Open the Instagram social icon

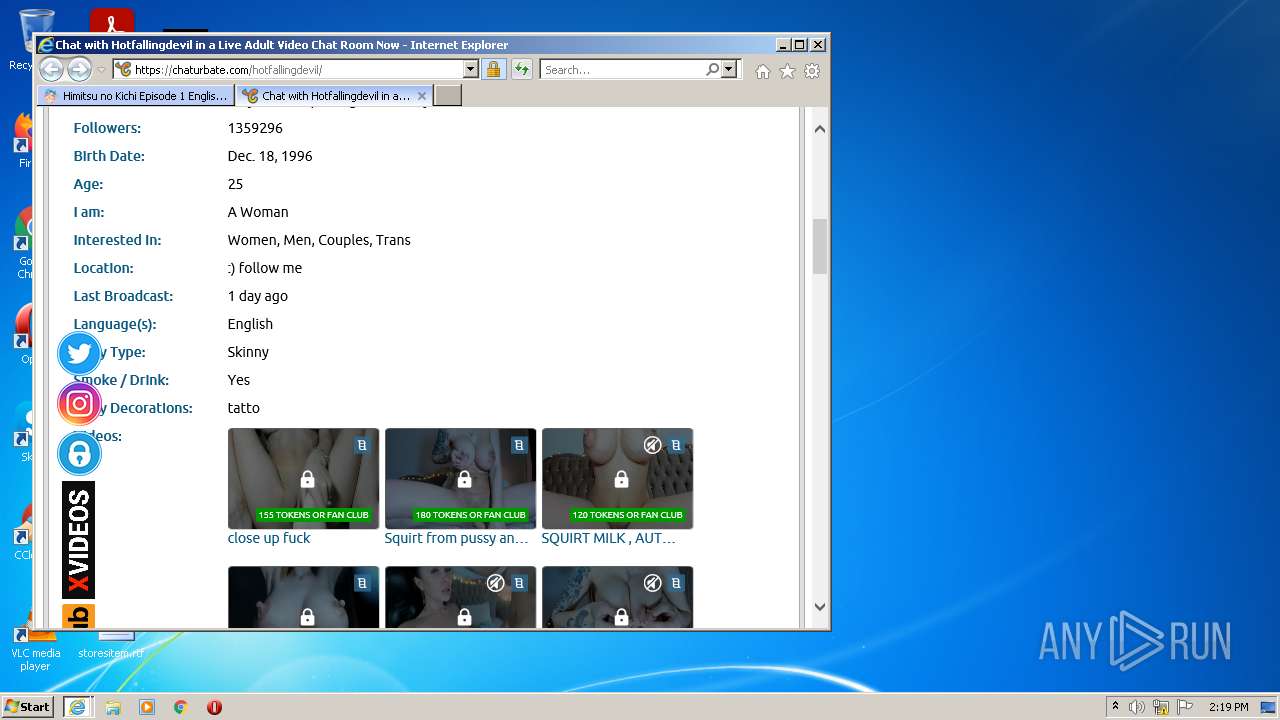(79, 404)
